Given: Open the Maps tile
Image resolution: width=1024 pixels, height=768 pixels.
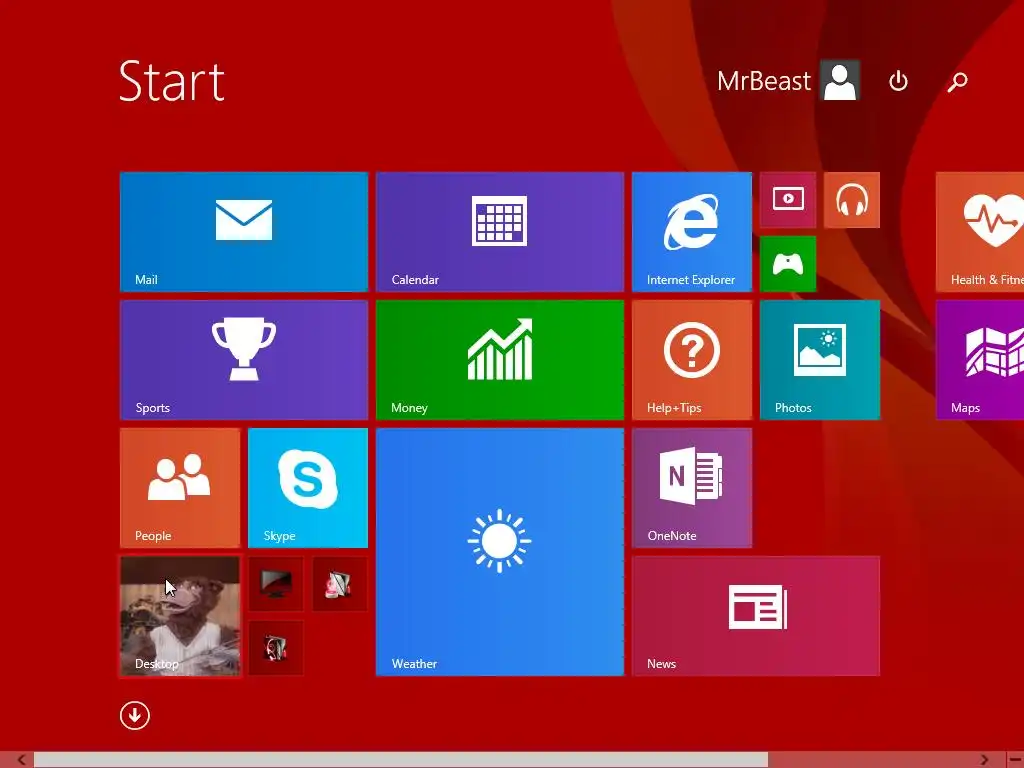Looking at the screenshot, I should click(980, 360).
